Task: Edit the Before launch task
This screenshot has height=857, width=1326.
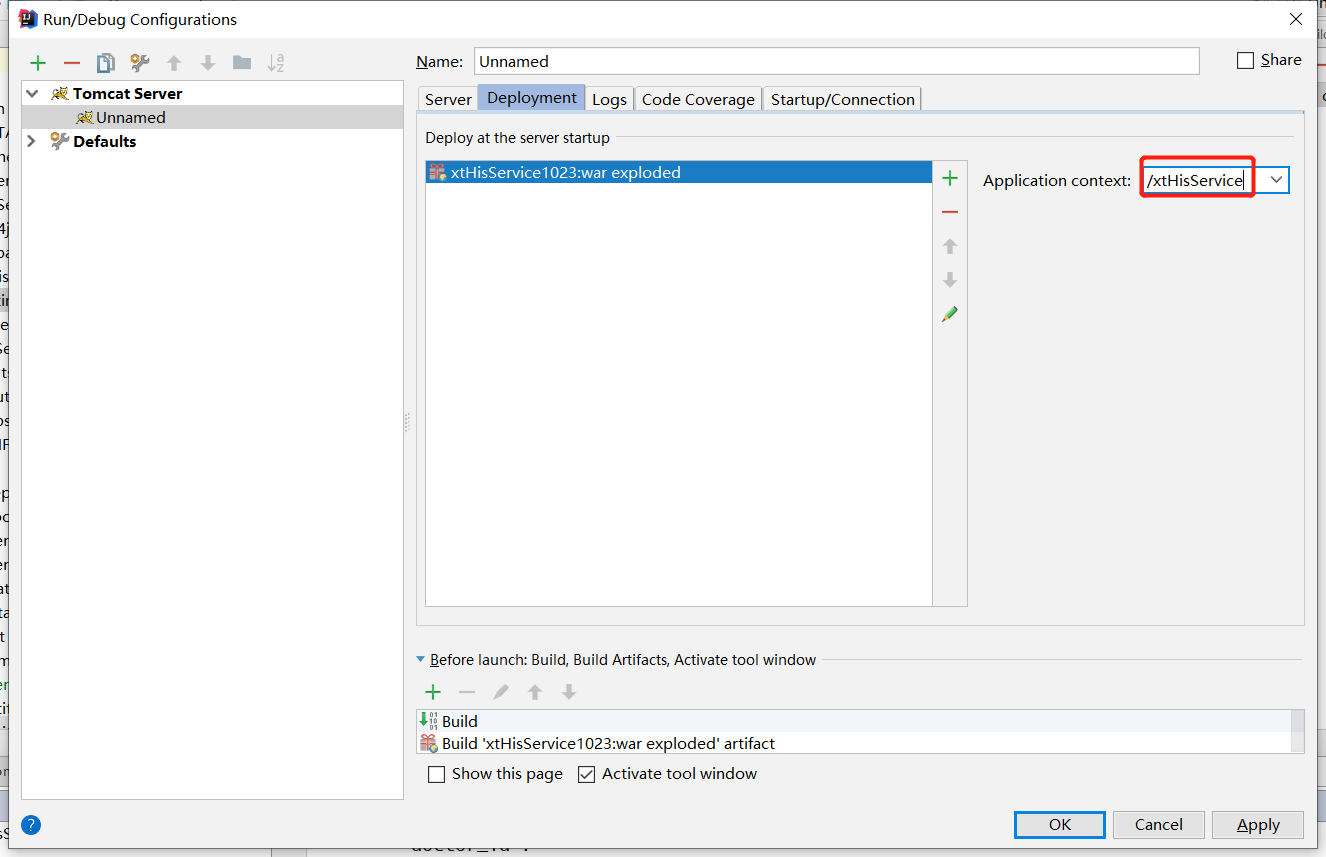Action: [x=501, y=692]
